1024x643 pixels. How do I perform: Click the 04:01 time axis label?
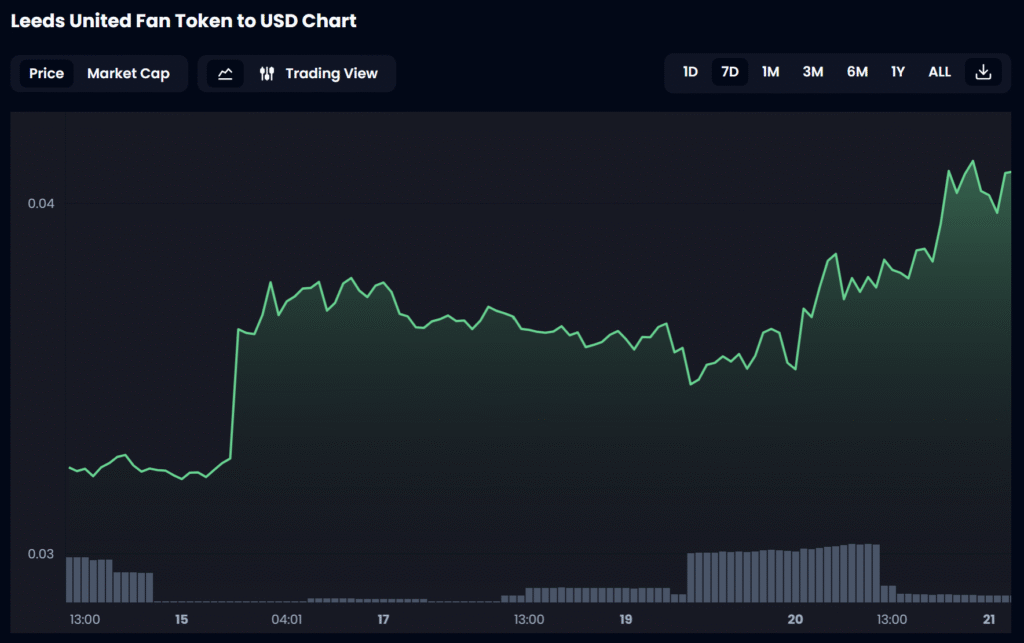(286, 619)
